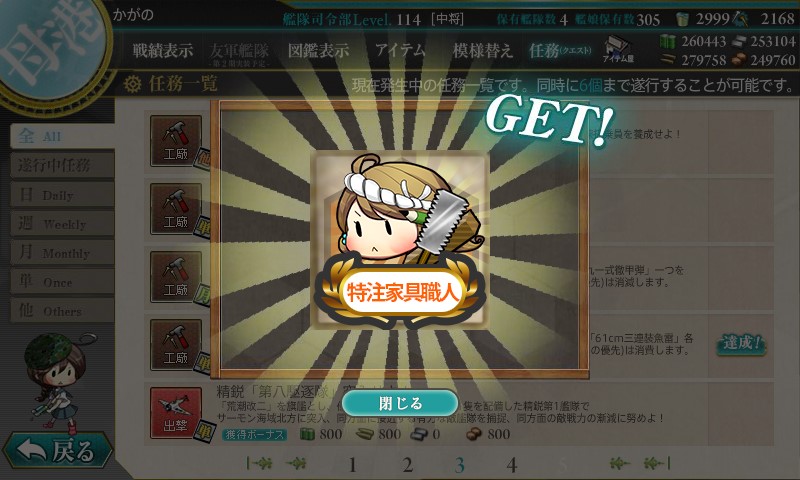Click the 特注家具職人 reward character image
The image size is (800, 480).
coord(401,239)
